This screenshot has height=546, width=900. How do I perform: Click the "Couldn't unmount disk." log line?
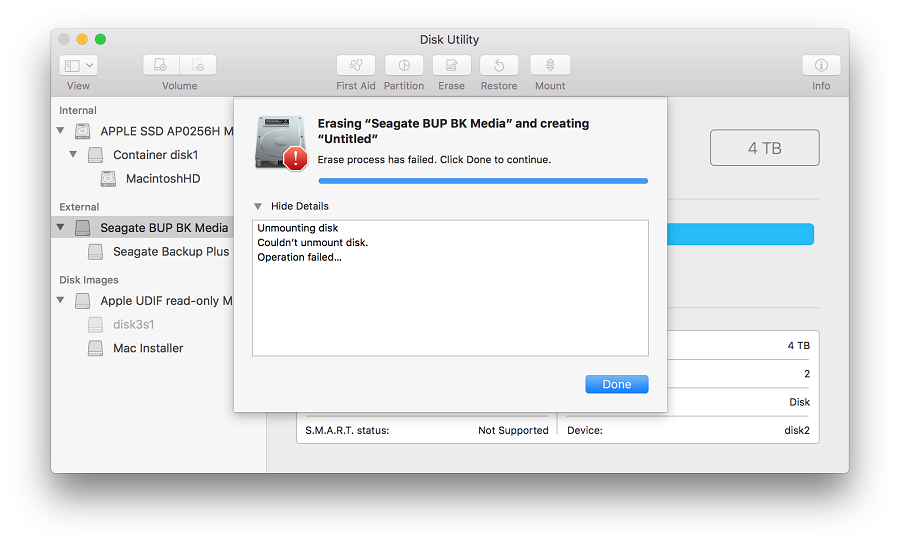point(312,242)
